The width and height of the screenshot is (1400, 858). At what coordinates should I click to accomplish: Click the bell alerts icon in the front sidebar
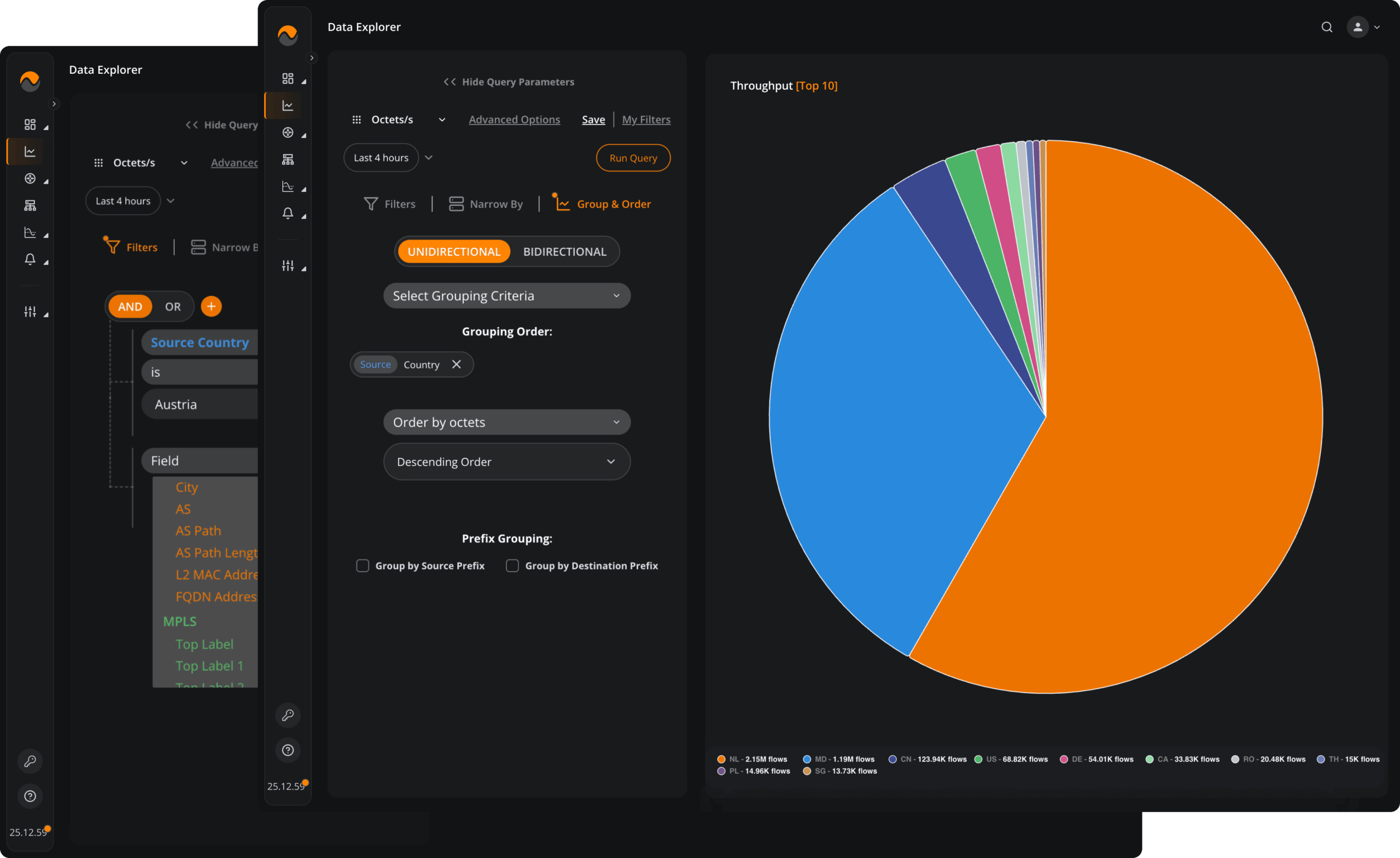pyautogui.click(x=288, y=213)
